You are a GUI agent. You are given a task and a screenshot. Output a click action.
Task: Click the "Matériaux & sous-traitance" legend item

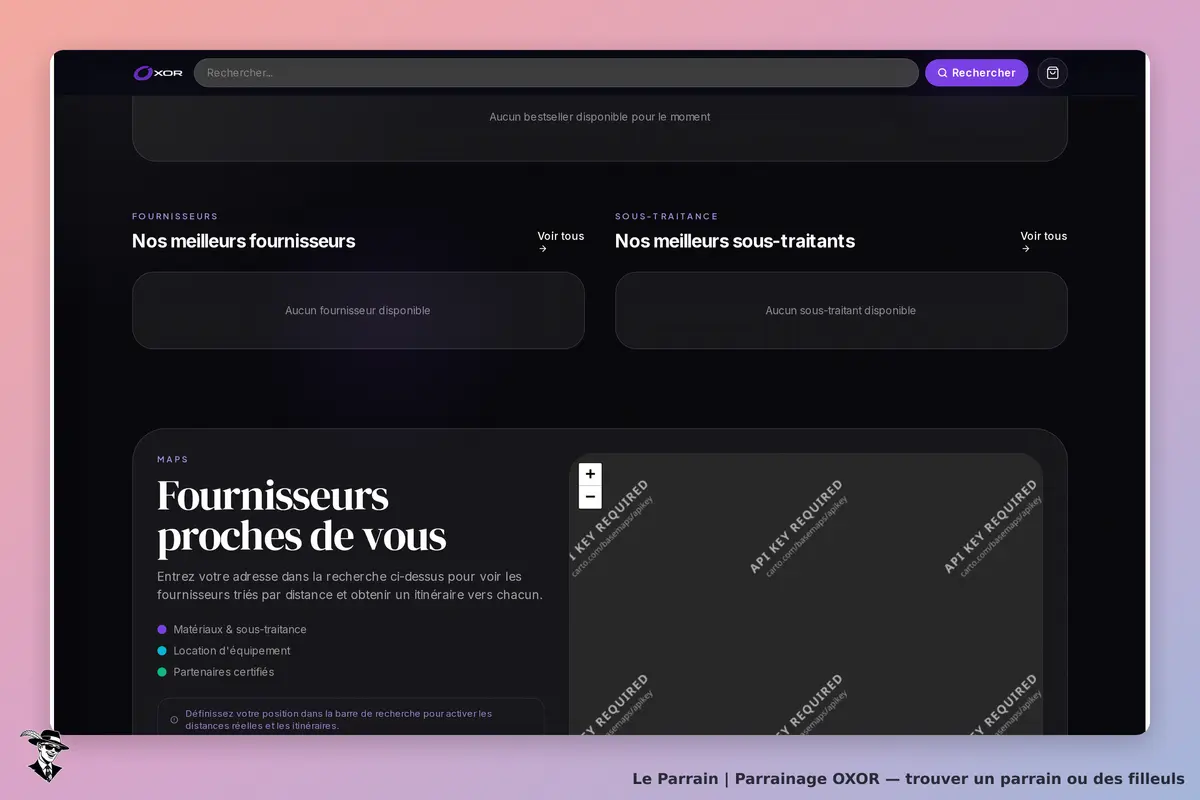pos(232,630)
